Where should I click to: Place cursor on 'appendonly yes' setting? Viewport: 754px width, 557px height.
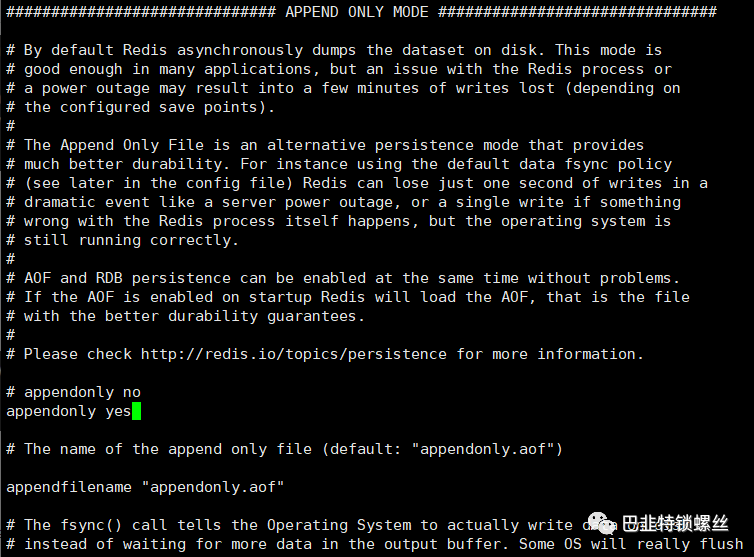[x=68, y=411]
